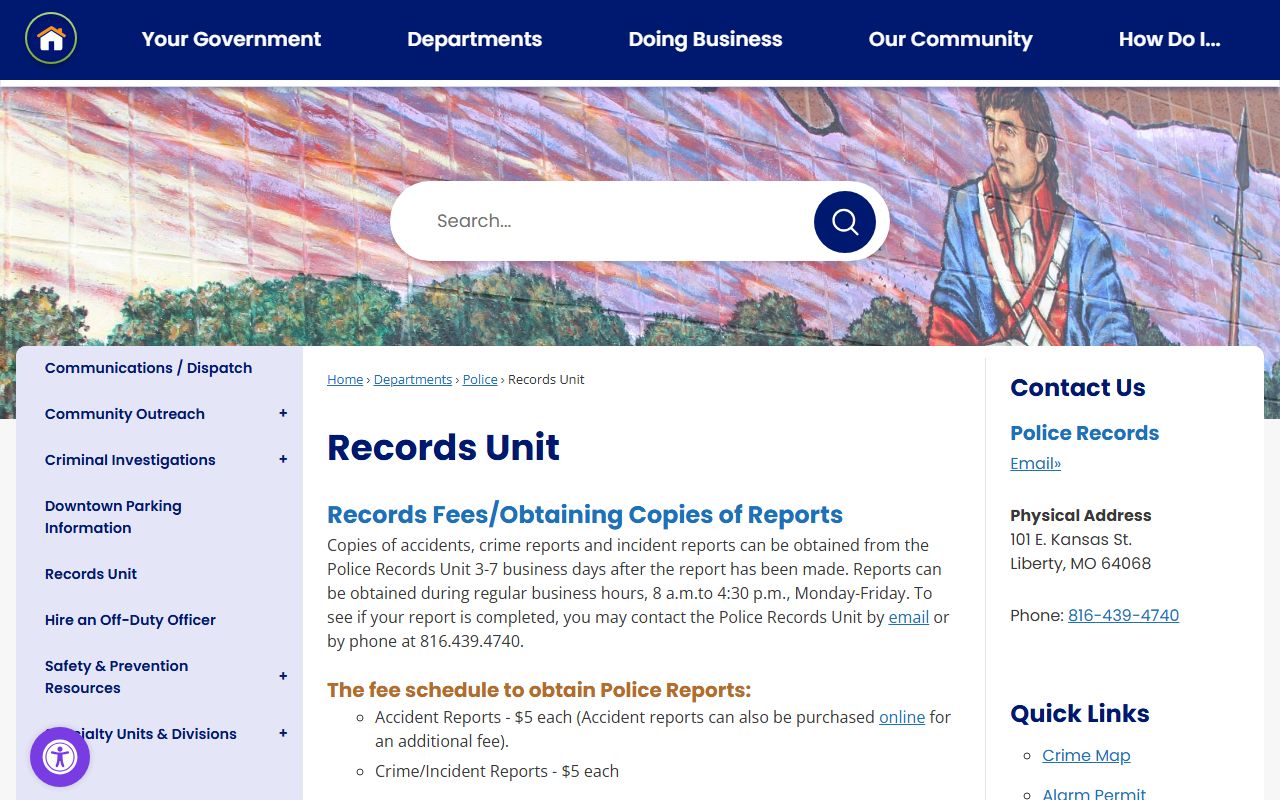This screenshot has width=1280, height=800.
Task: Click 101 E. Kansas St. address text
Action: click(x=1071, y=539)
